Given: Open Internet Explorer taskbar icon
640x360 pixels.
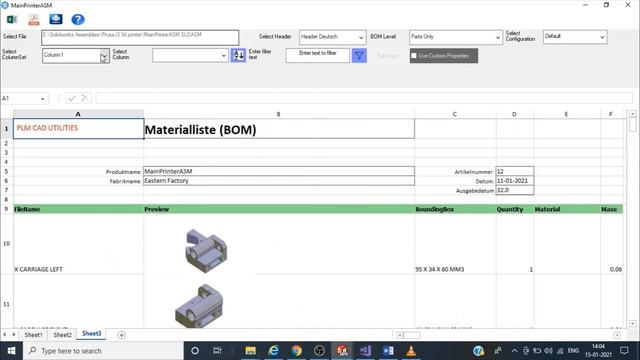Looking at the screenshot, I should (x=273, y=351).
